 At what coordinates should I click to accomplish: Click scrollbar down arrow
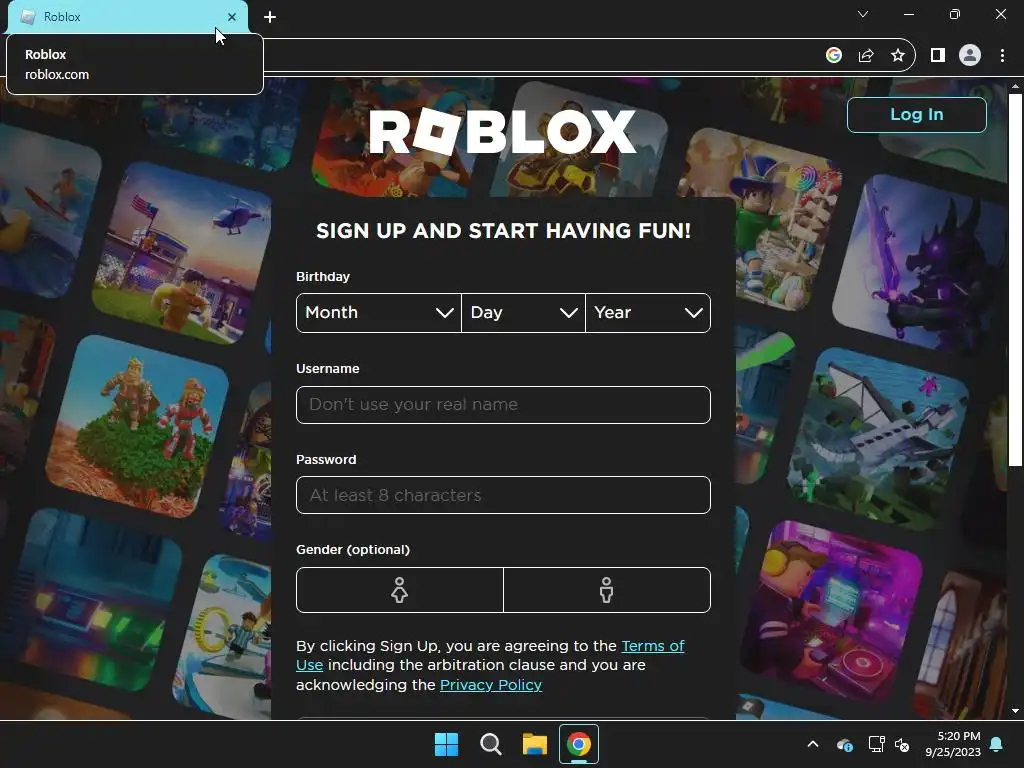tap(1015, 711)
